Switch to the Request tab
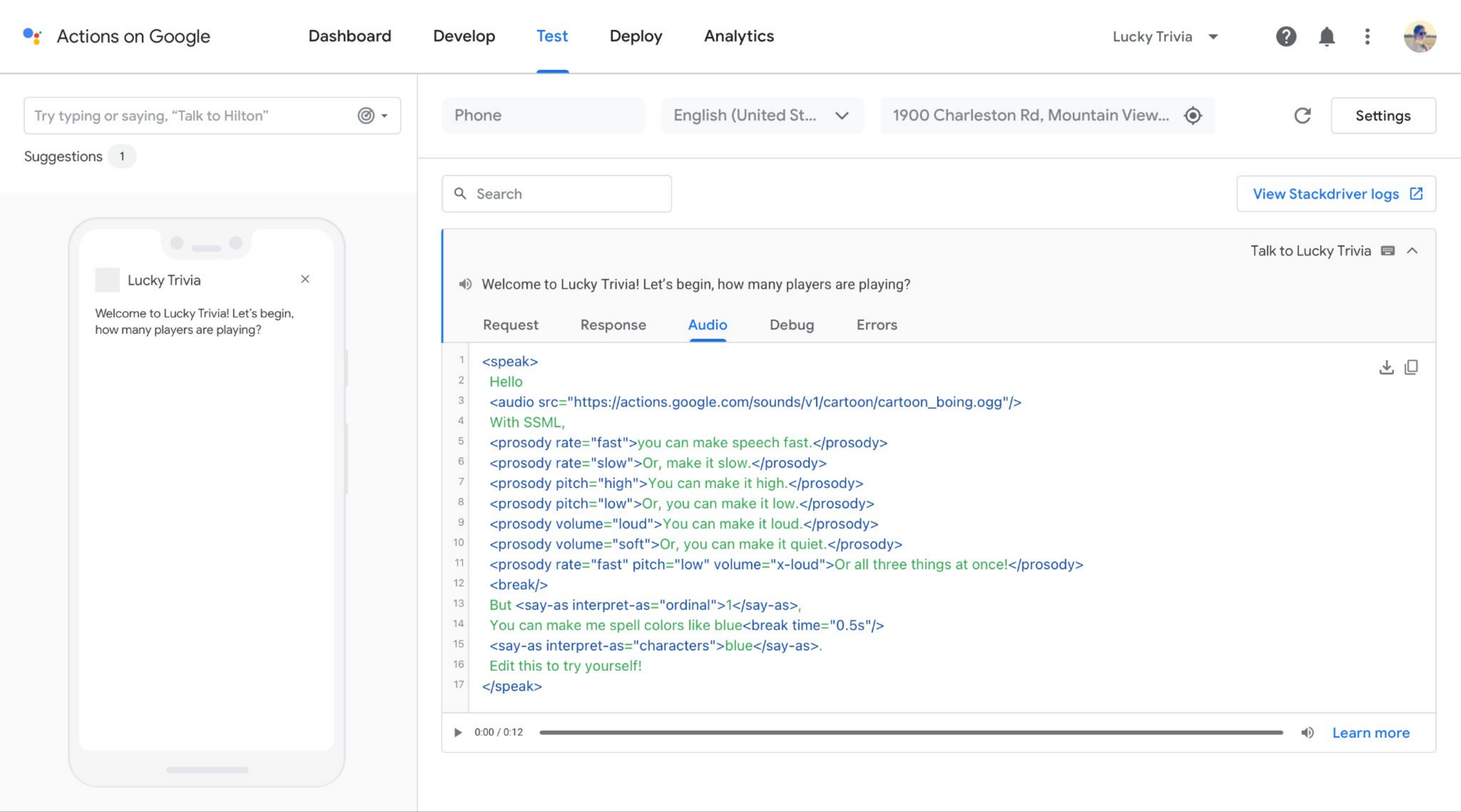1461x812 pixels. (x=510, y=325)
